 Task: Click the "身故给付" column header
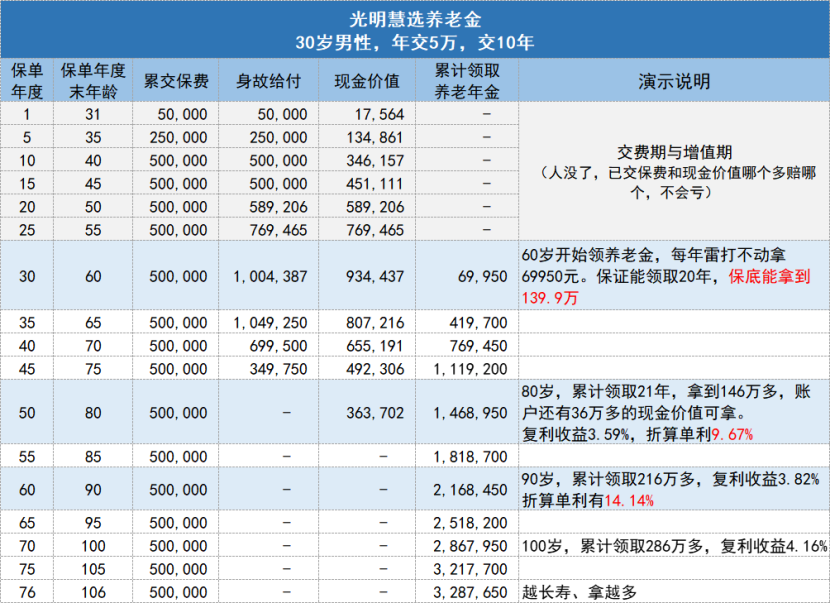[269, 81]
